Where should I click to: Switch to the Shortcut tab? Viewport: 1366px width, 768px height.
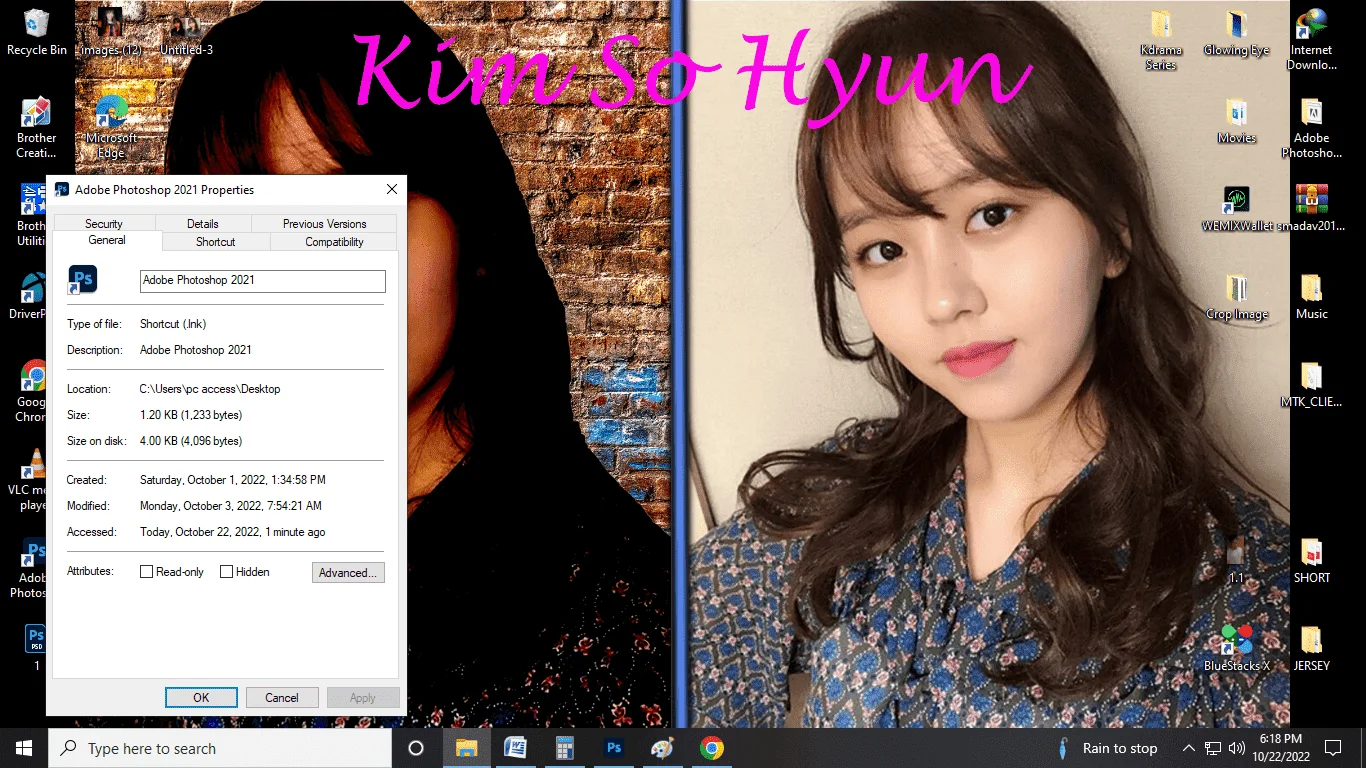click(x=215, y=242)
